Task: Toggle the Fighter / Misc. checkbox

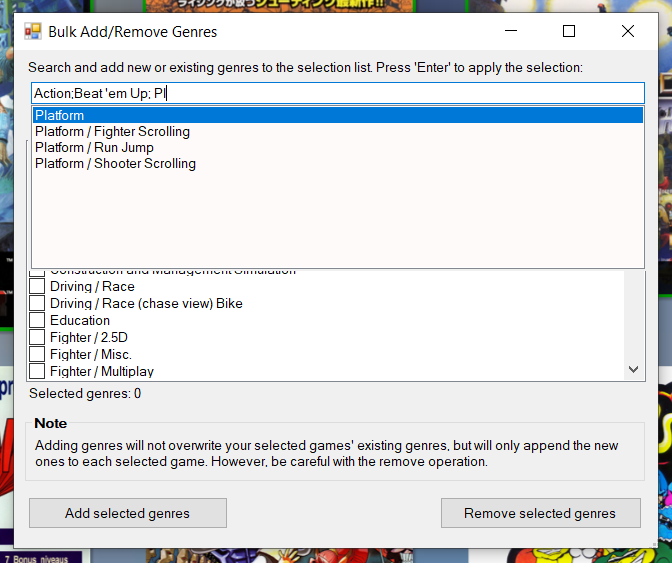Action: coord(37,354)
